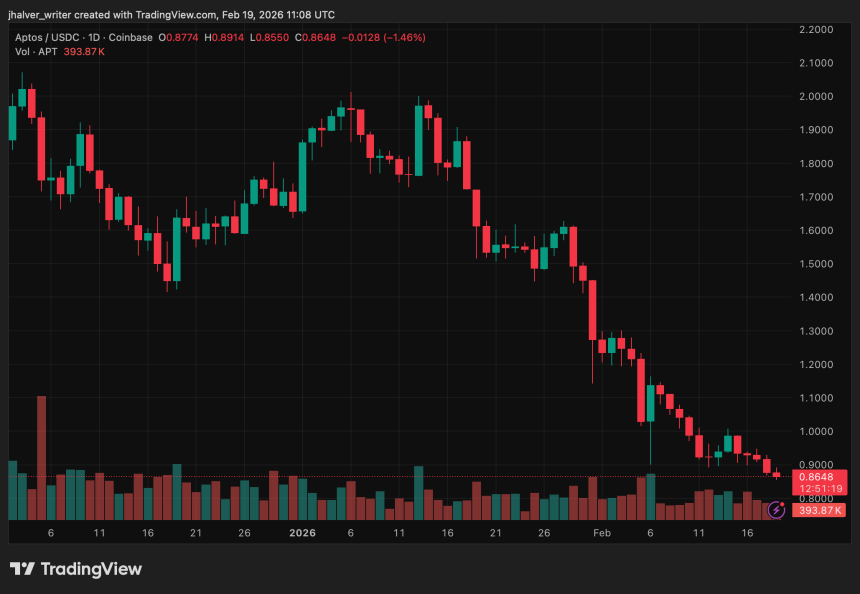This screenshot has height=594, width=860.
Task: Click the notification dot on the lightning icon
Action: click(782, 504)
